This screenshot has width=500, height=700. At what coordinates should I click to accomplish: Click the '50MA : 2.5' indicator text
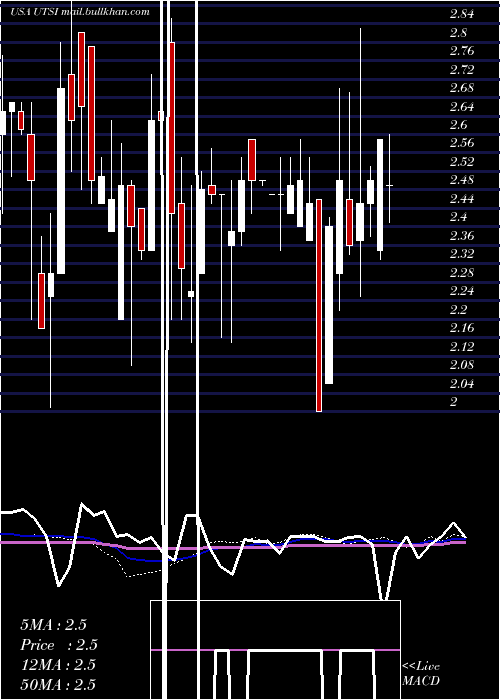click(x=58, y=684)
